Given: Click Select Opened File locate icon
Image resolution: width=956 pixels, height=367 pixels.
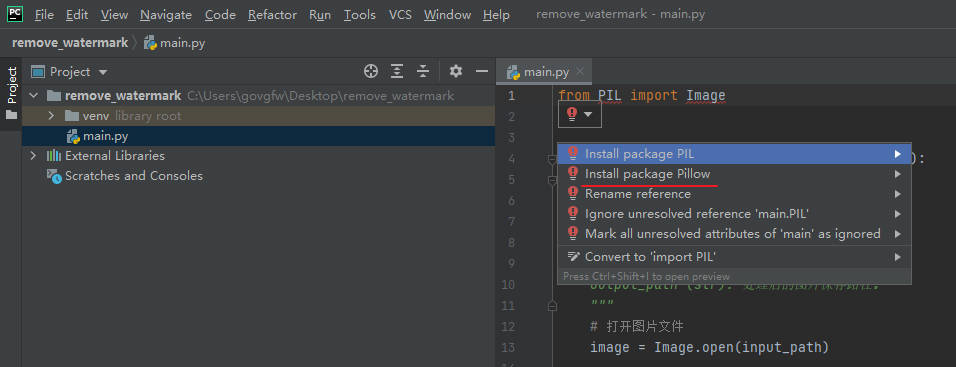Looking at the screenshot, I should pyautogui.click(x=371, y=71).
